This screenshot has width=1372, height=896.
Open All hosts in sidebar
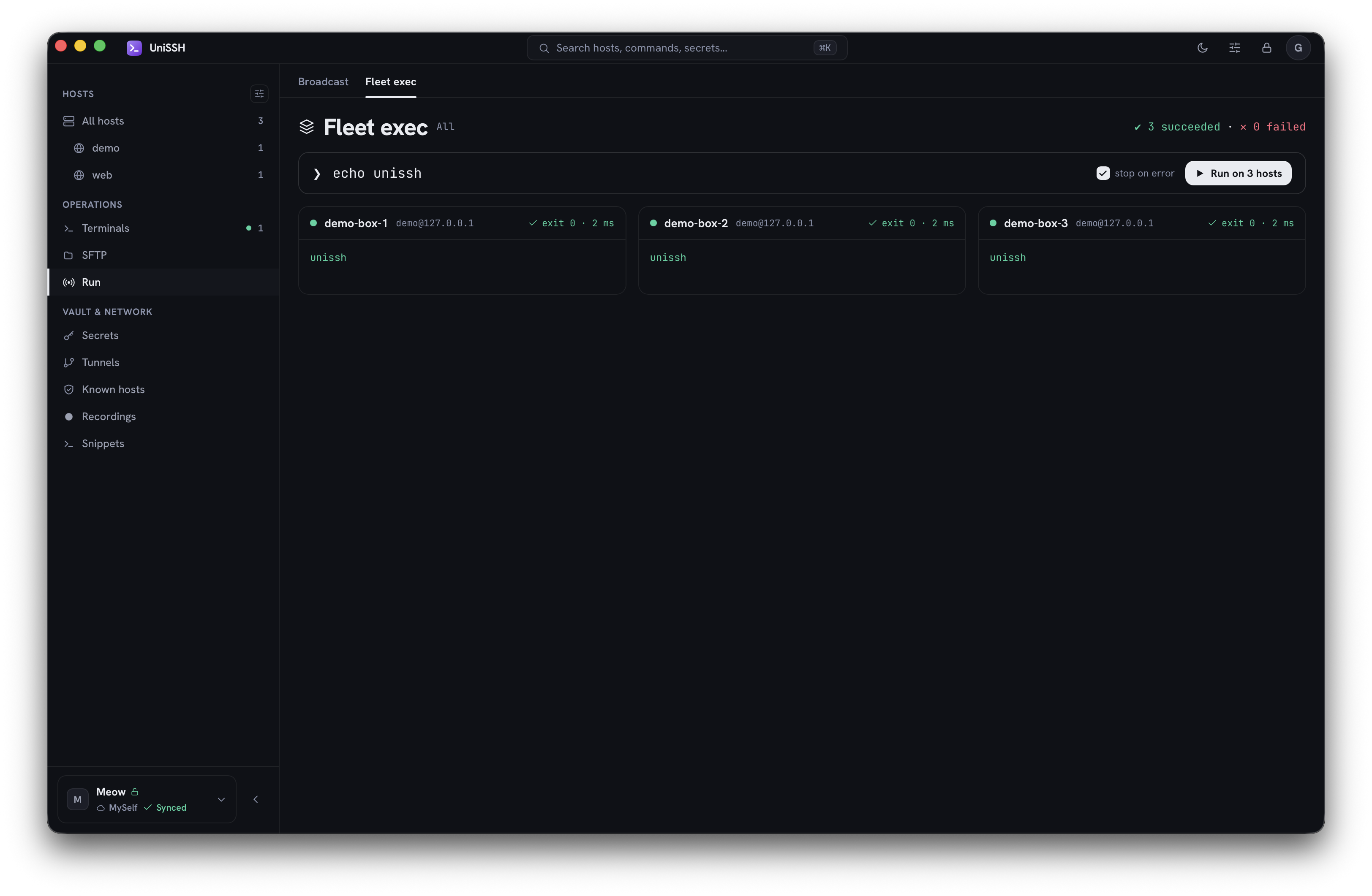163,121
